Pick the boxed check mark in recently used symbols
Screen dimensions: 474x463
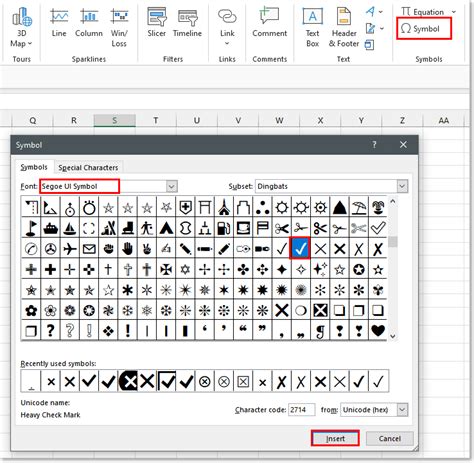tap(166, 381)
